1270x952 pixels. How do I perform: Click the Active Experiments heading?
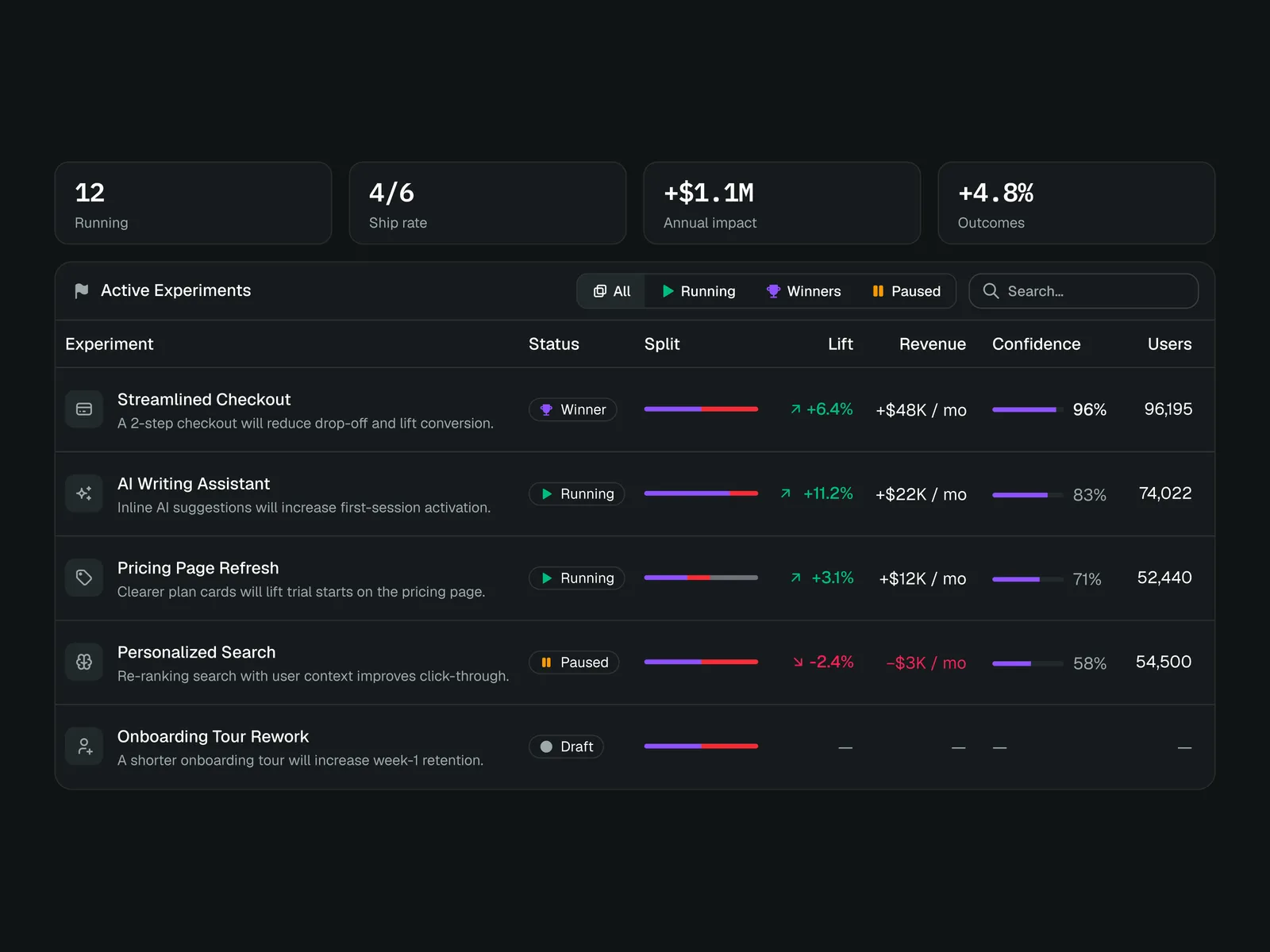pos(175,290)
